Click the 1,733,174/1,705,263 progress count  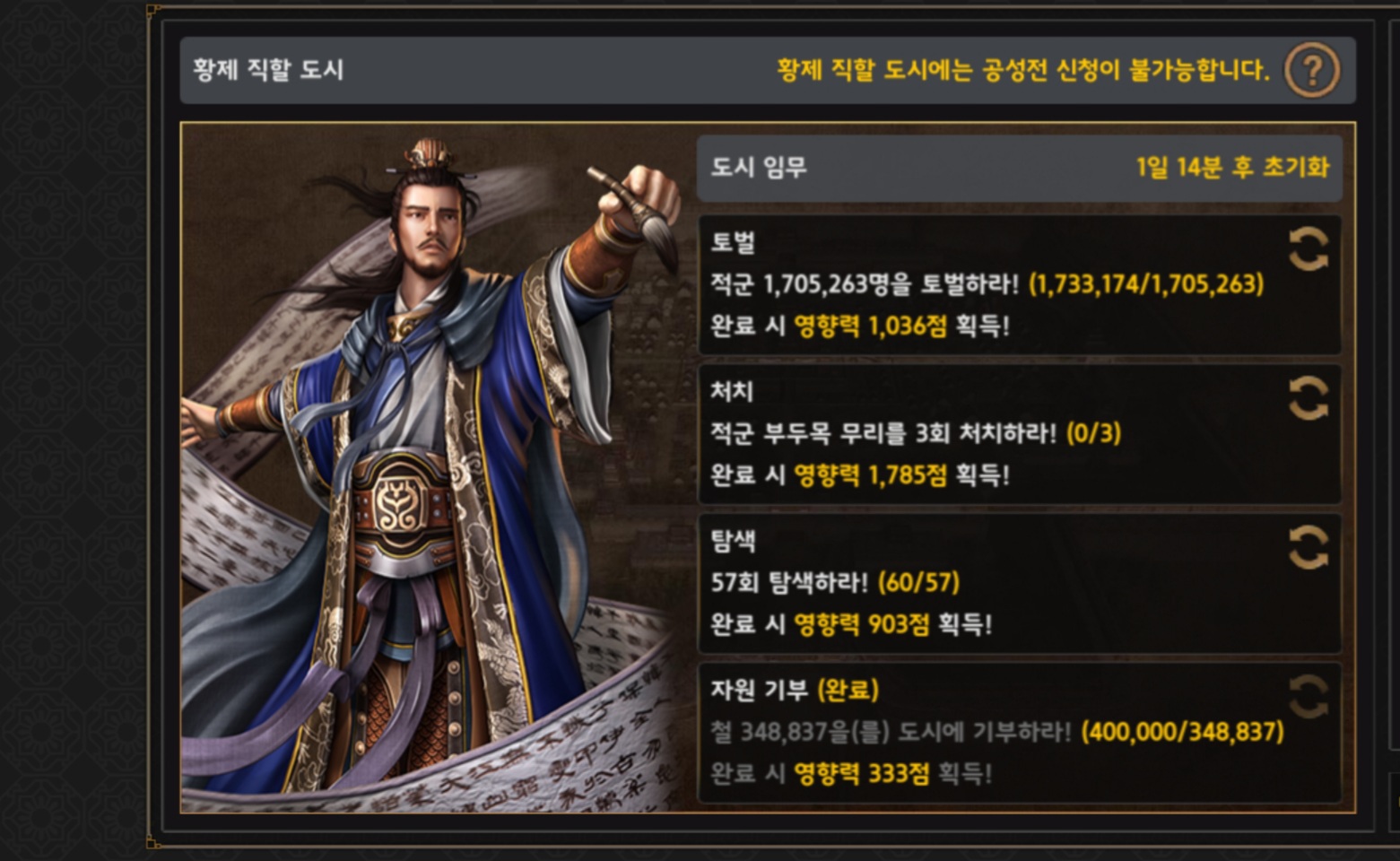[x=1146, y=284]
